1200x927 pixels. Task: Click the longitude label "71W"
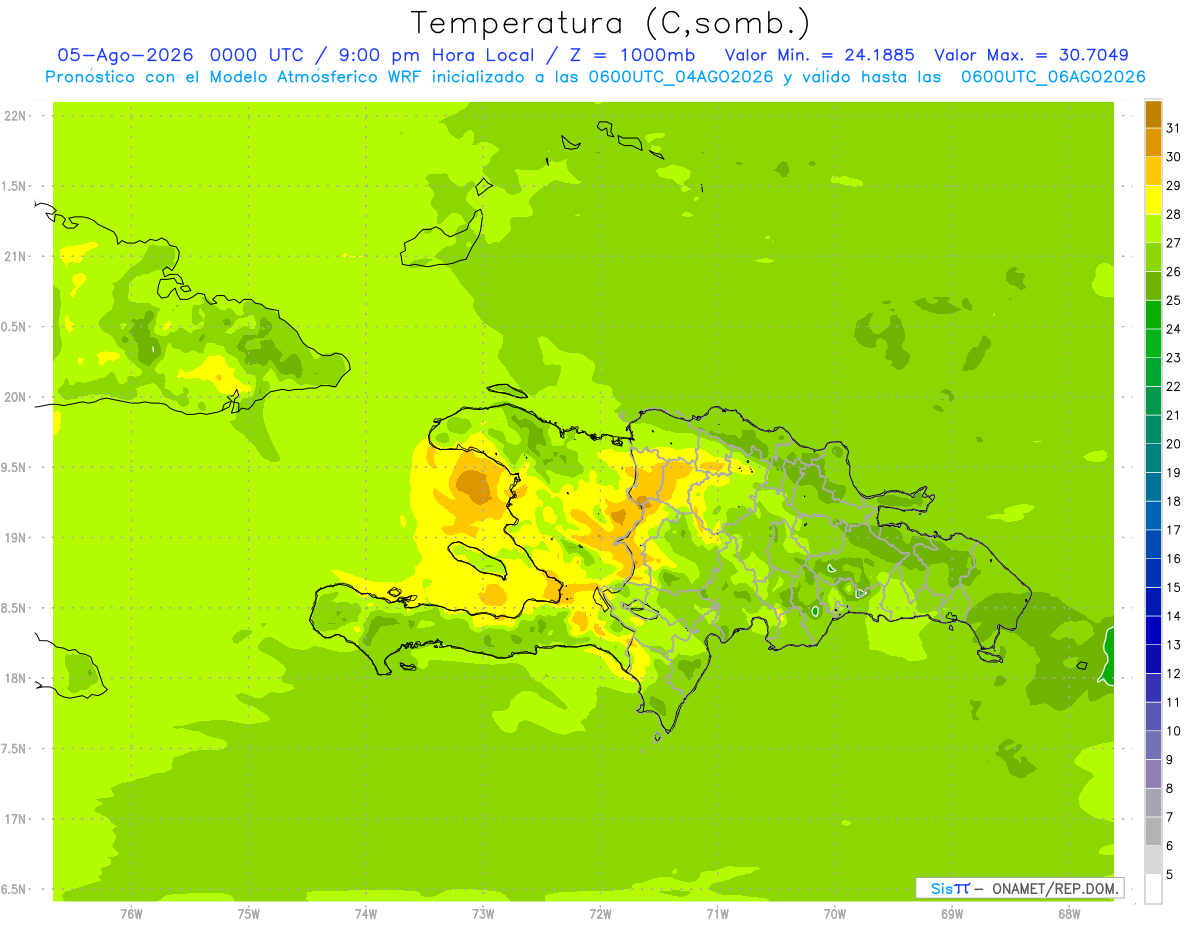pyautogui.click(x=717, y=914)
